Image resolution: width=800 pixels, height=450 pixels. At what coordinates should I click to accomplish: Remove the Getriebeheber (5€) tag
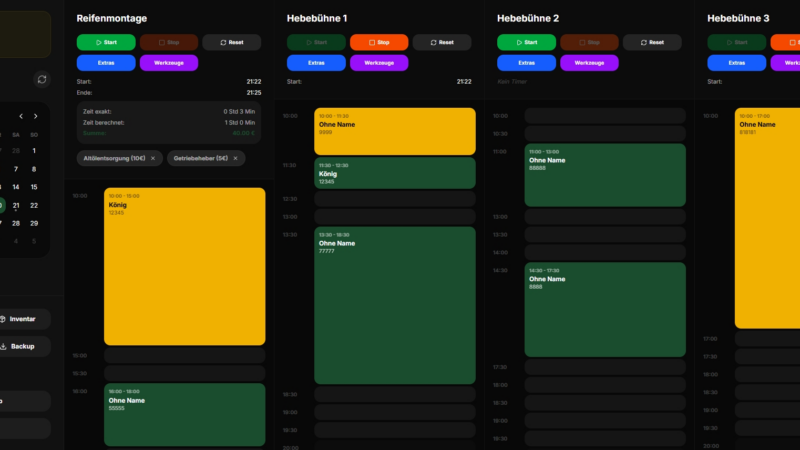click(x=236, y=158)
